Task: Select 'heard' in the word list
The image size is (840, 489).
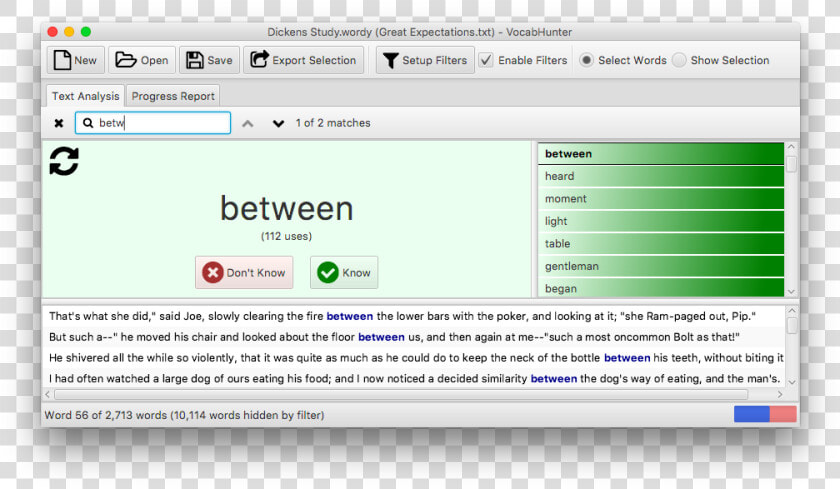Action: coord(661,176)
